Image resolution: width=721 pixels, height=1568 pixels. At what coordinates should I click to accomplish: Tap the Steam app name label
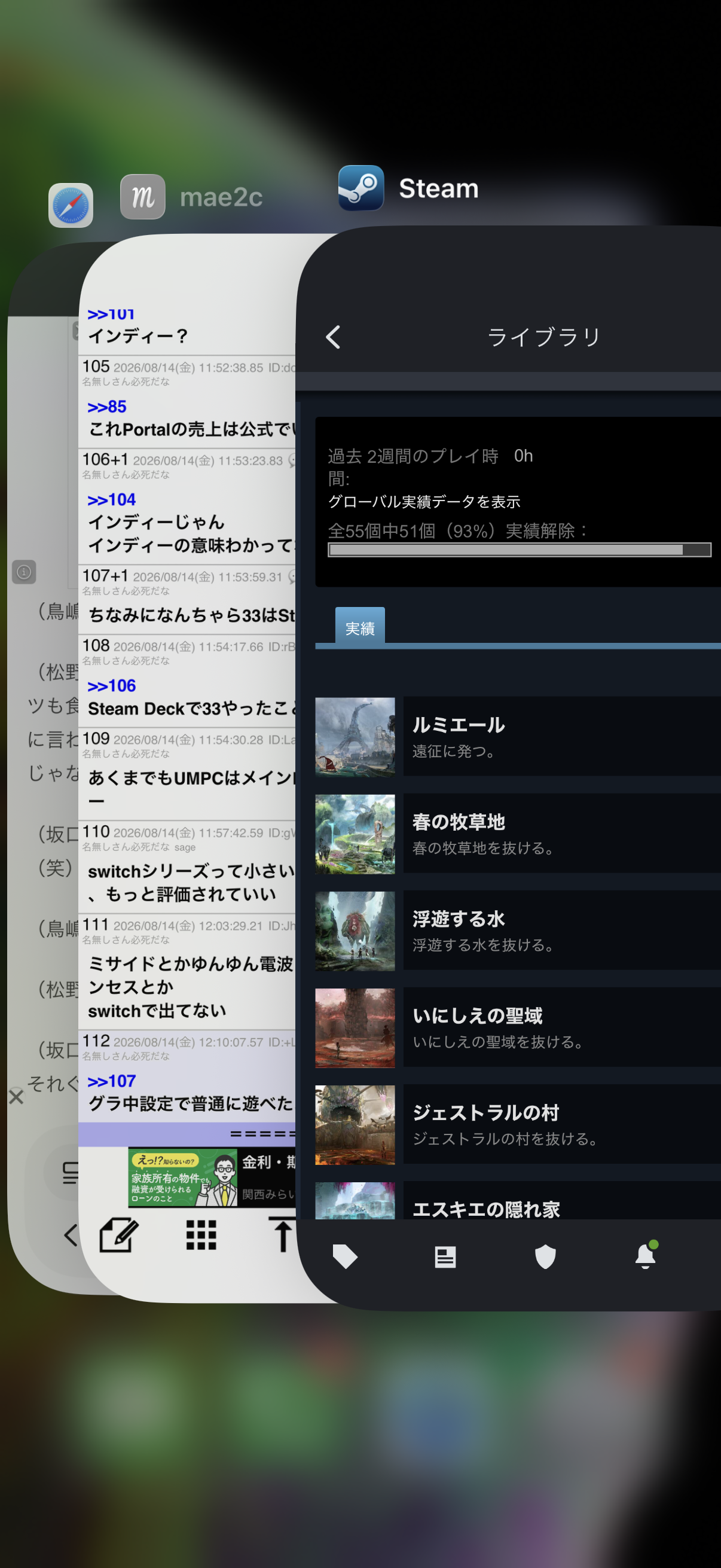pyautogui.click(x=439, y=188)
